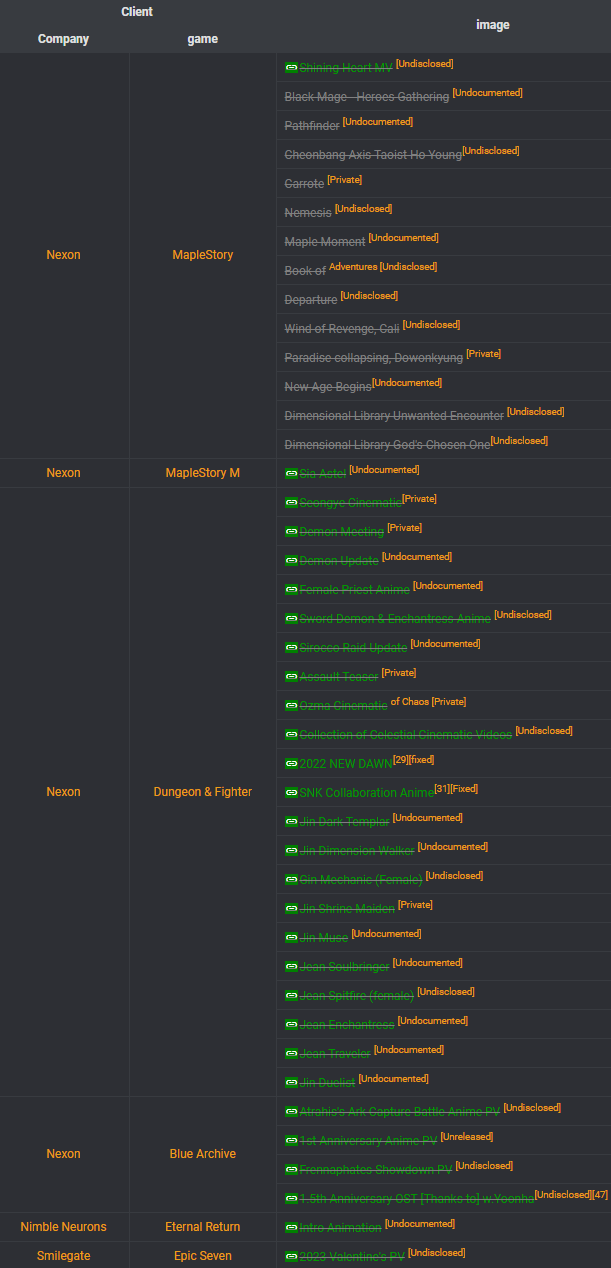Screen dimensions: 611x1268
Task: Click link icon for Sword Demon & Enchantress Anime
Action: click(x=291, y=619)
